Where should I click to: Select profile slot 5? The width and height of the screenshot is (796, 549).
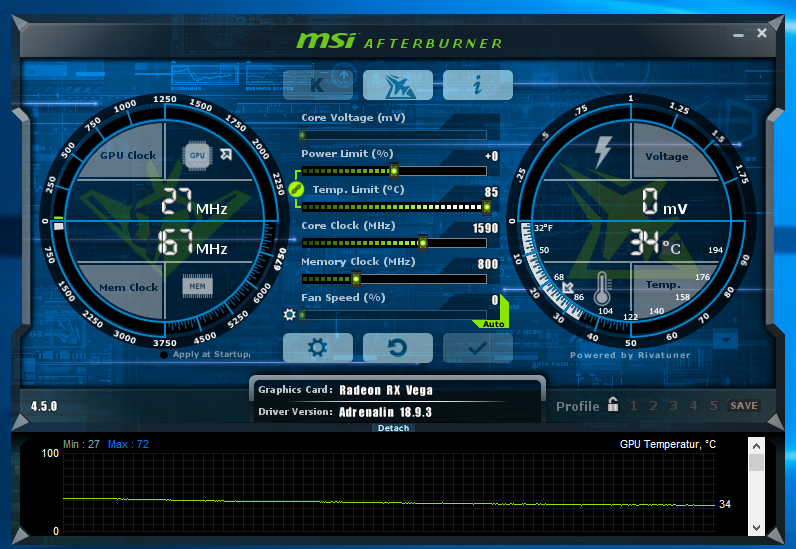[713, 406]
